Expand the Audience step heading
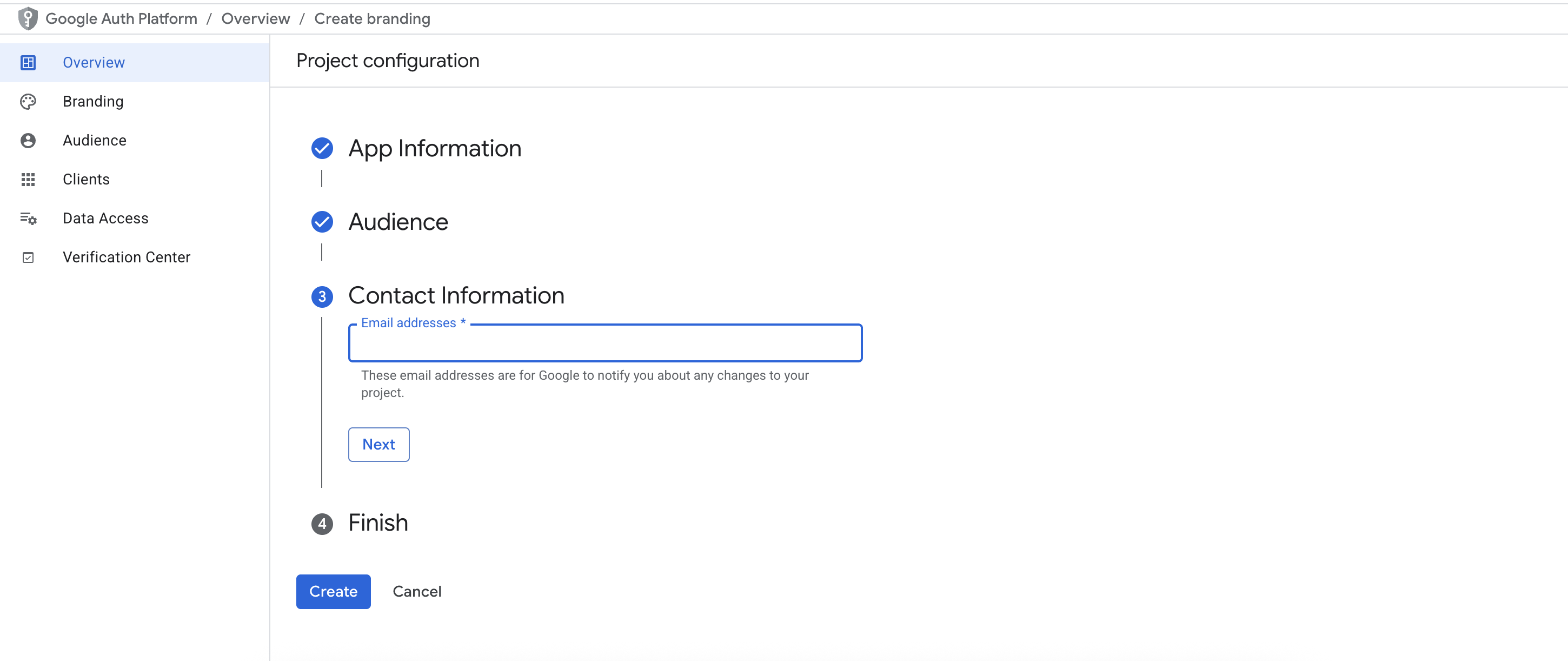Viewport: 1568px width, 661px height. click(x=398, y=222)
